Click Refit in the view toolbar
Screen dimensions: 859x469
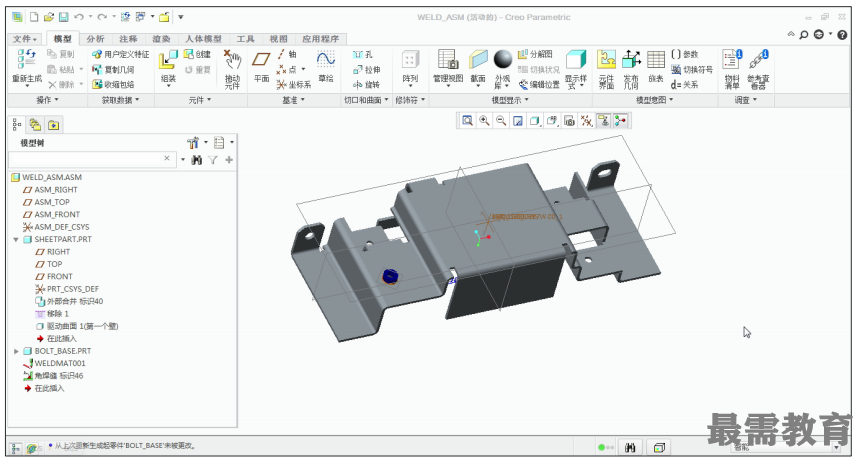(467, 121)
